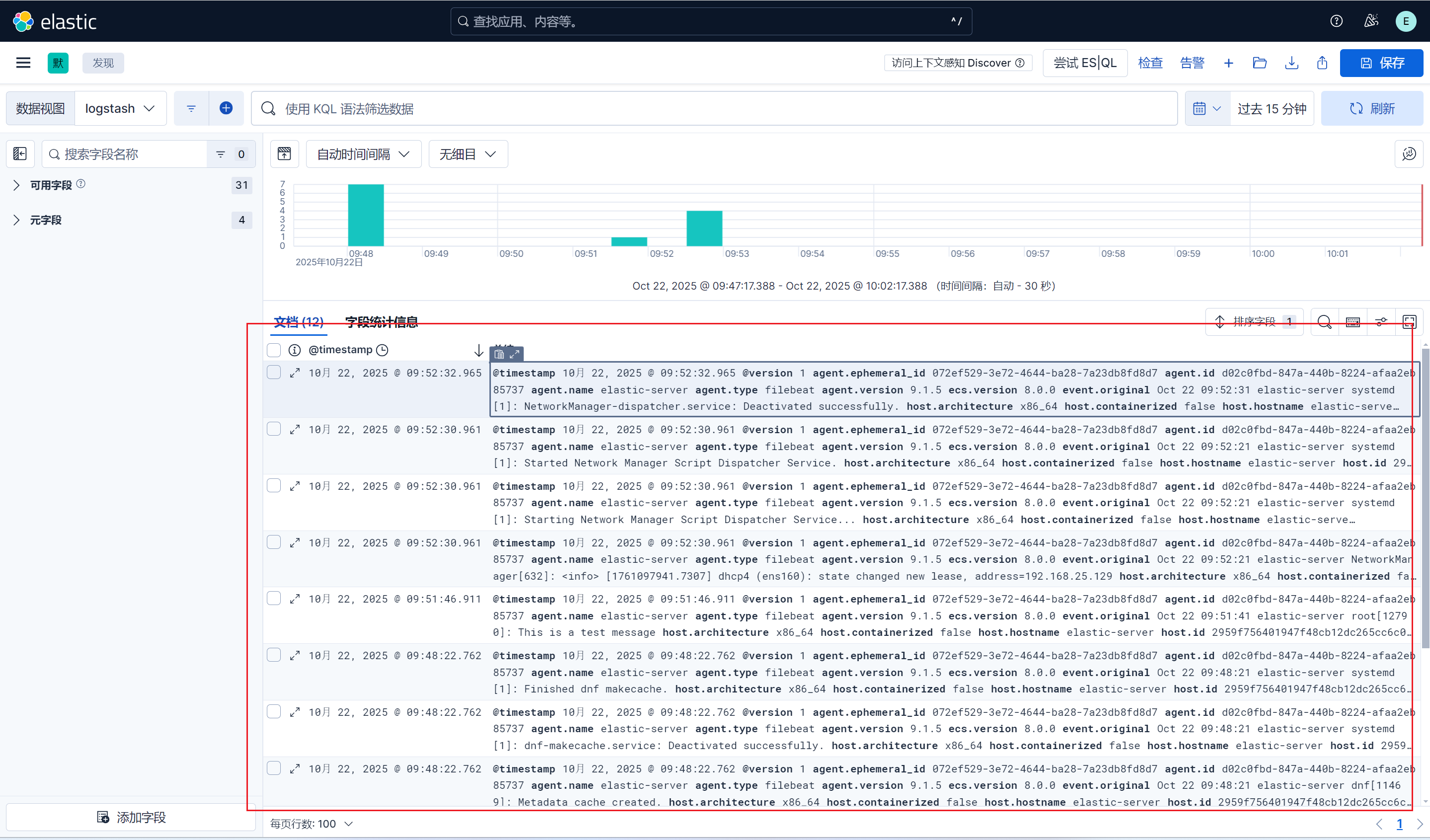
Task: Click the download icon in top toolbar
Action: [1291, 63]
